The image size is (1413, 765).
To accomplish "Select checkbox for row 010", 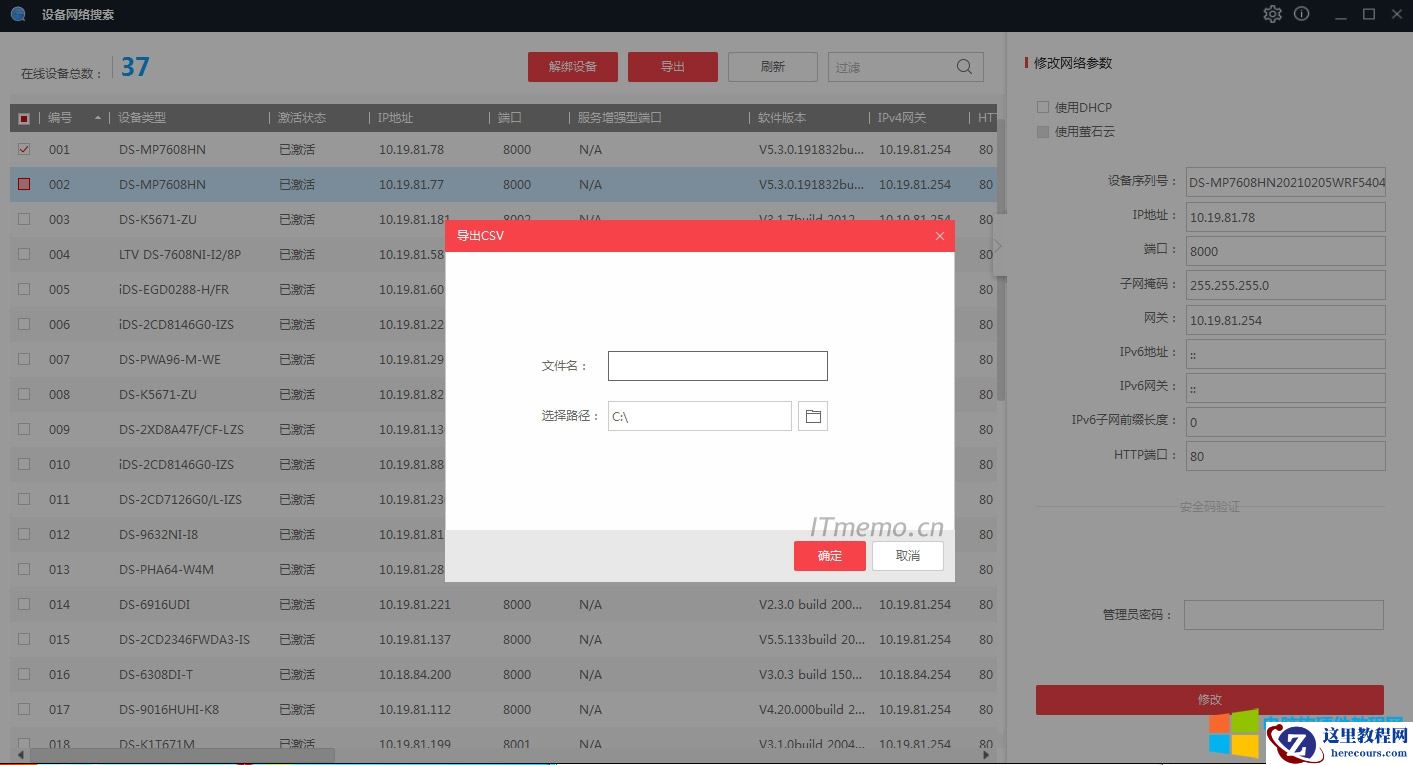I will click(x=24, y=464).
